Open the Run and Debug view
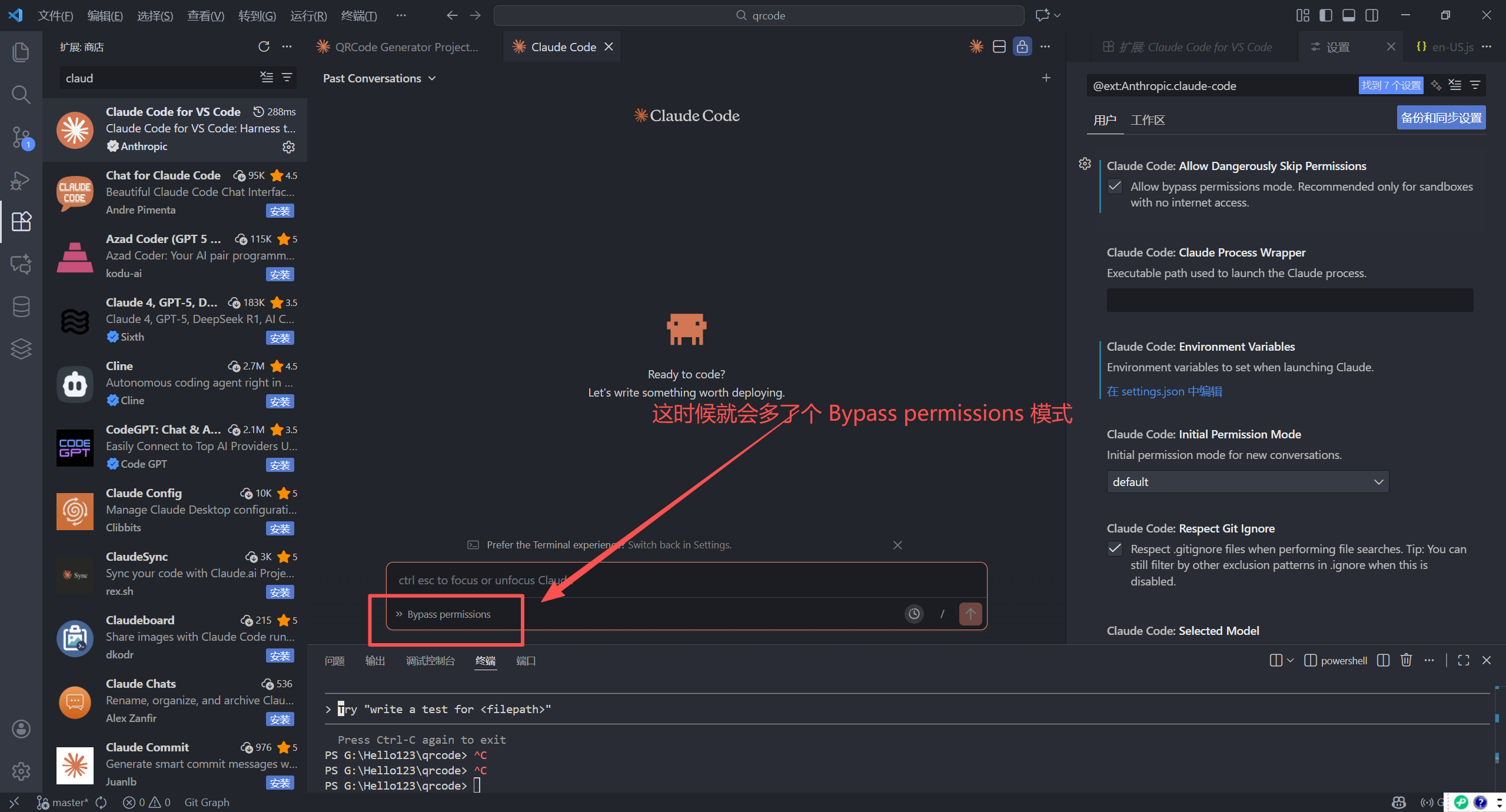The width and height of the screenshot is (1506, 812). (21, 180)
